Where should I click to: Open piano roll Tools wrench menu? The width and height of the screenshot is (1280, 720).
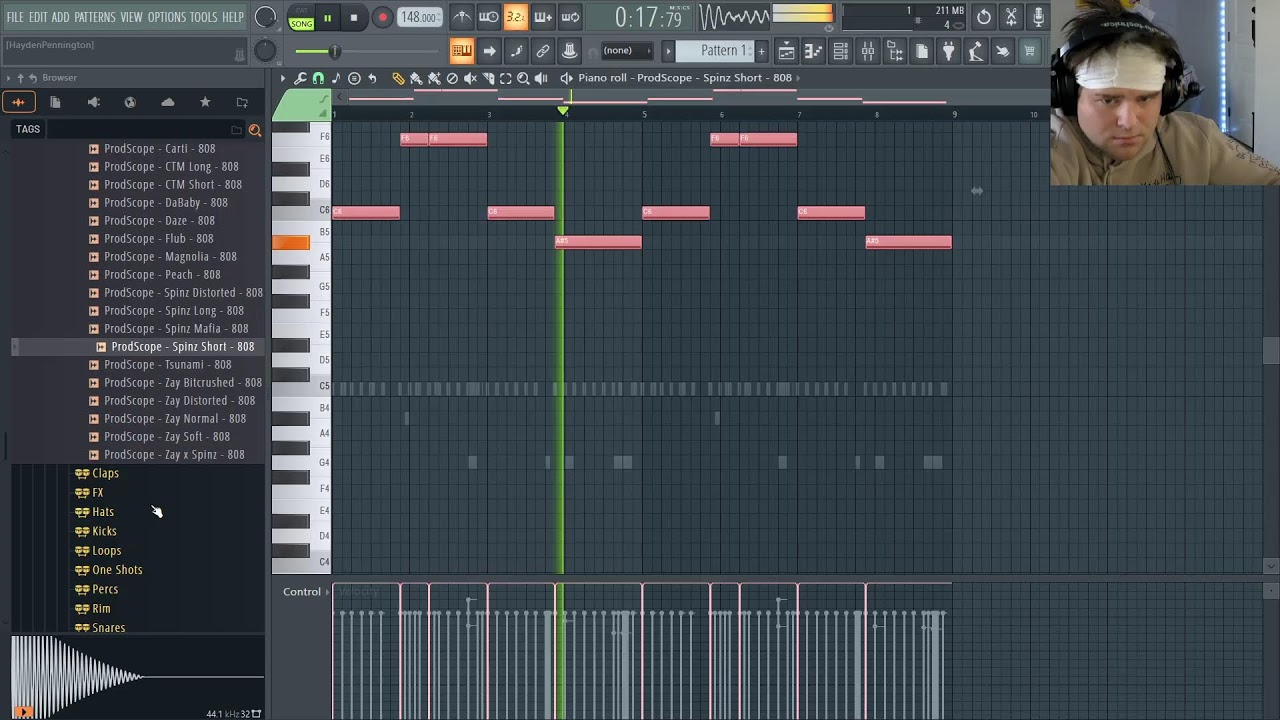click(x=300, y=78)
